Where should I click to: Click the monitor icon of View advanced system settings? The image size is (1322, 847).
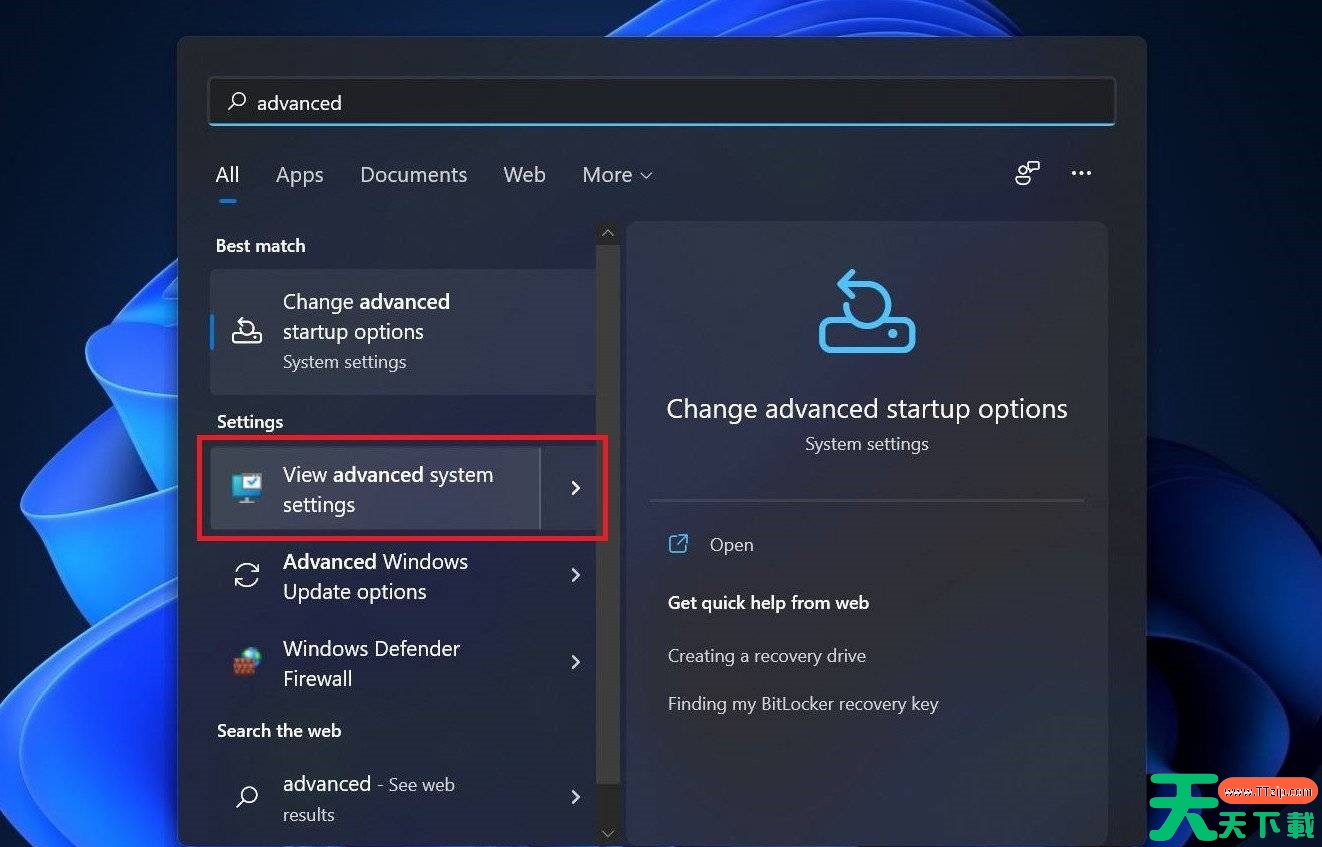pyautogui.click(x=247, y=488)
